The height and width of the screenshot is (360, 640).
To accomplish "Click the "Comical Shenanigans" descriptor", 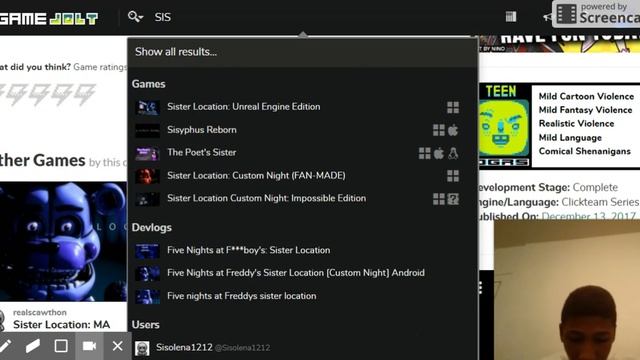I will pos(584,151).
